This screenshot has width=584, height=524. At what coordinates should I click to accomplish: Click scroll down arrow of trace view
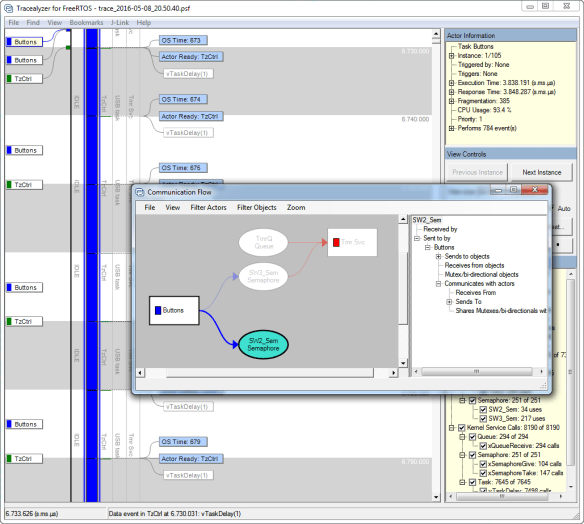436,497
